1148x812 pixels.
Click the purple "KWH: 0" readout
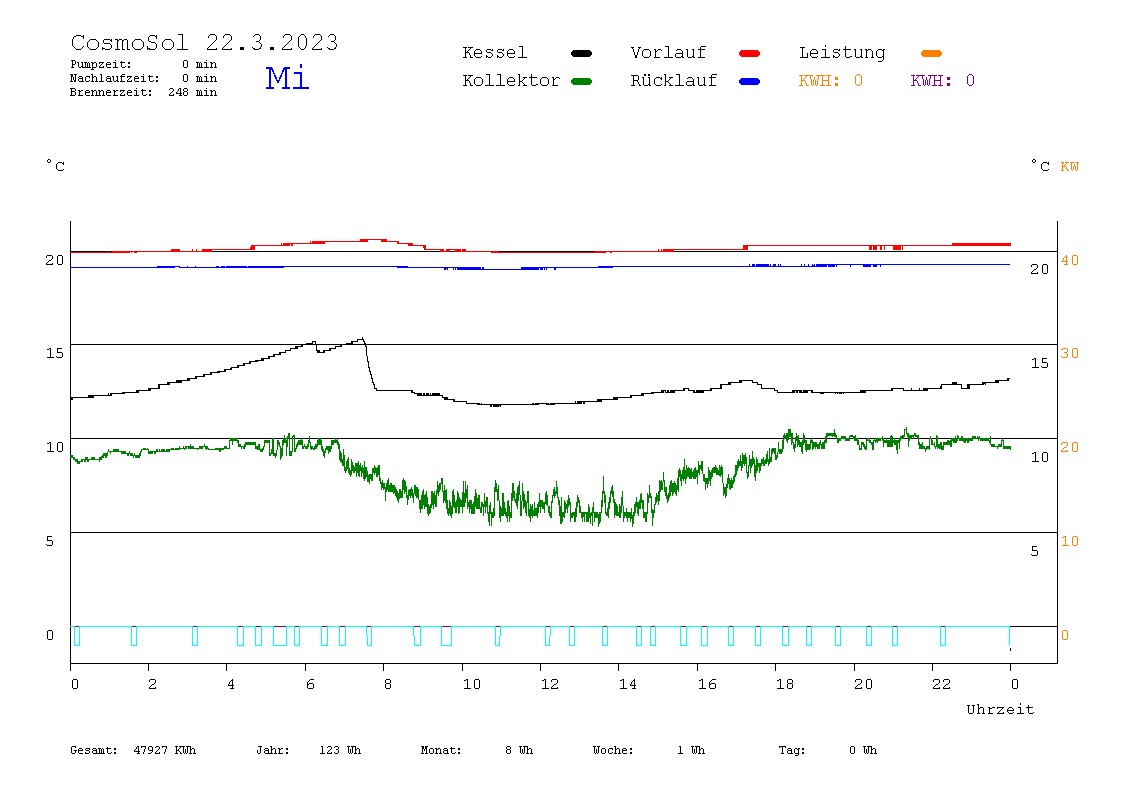click(x=942, y=81)
